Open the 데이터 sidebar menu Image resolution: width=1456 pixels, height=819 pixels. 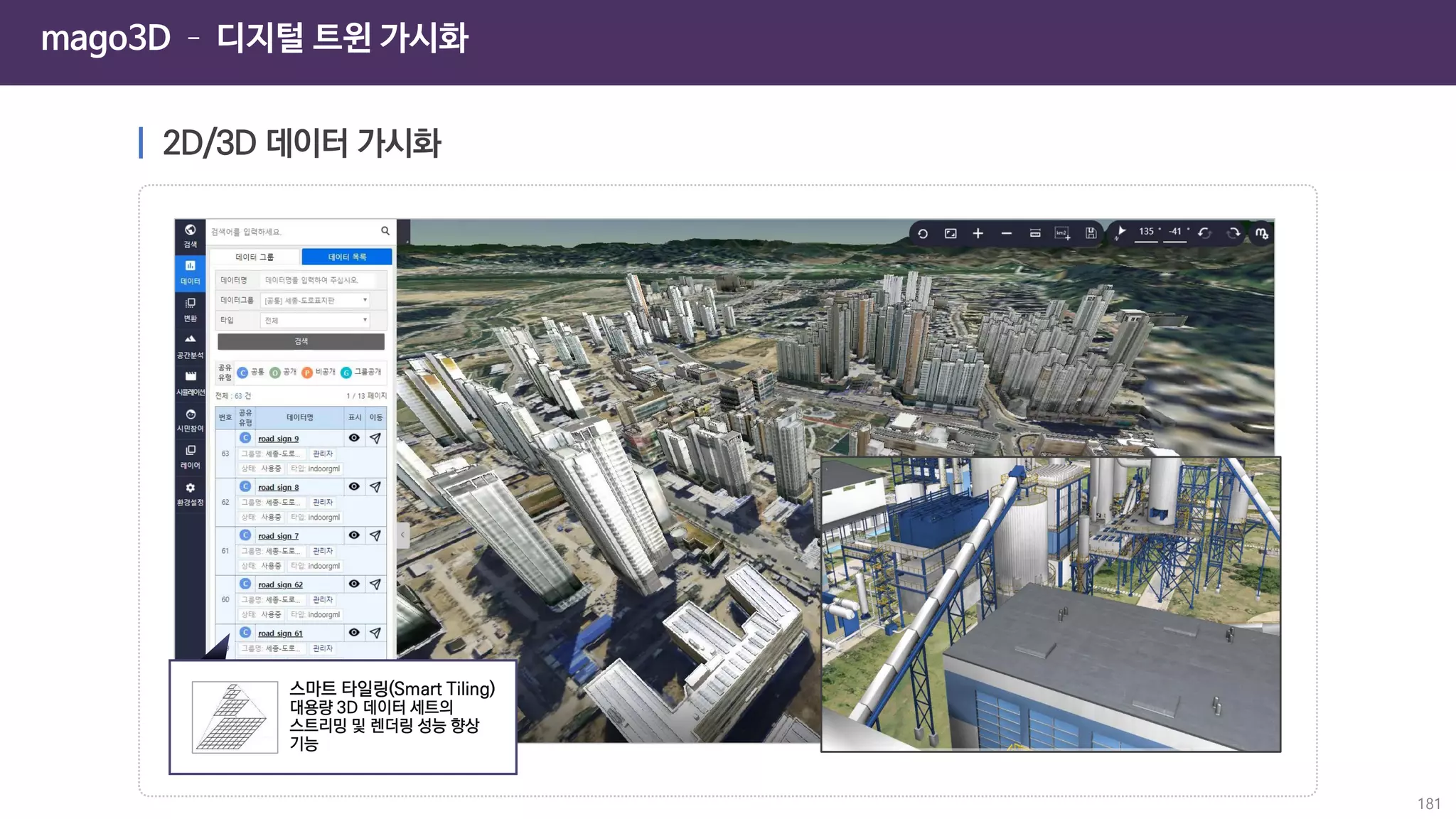190,272
